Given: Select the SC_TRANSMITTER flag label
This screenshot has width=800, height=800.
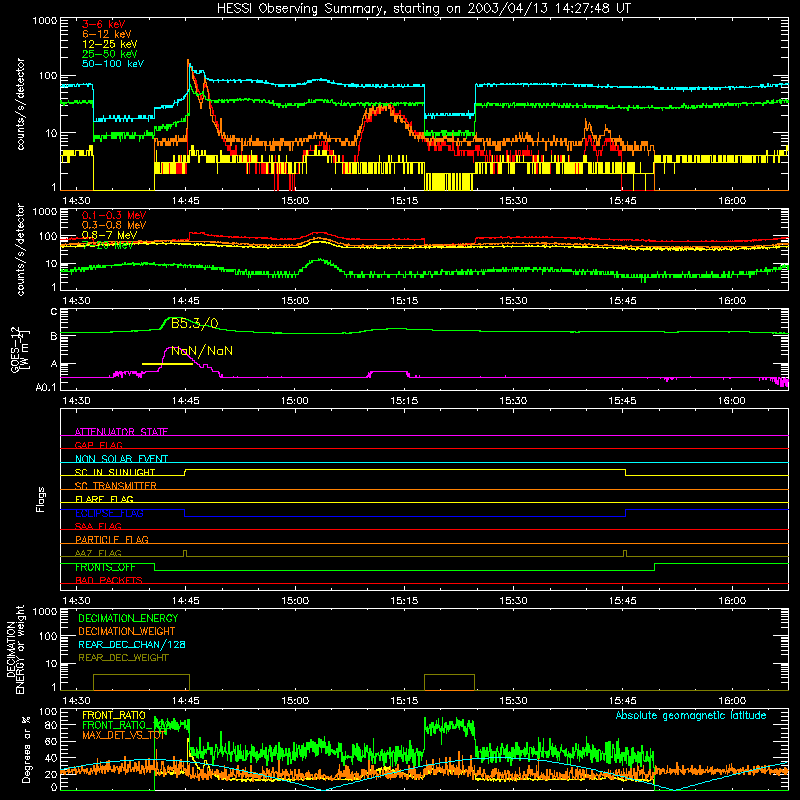Looking at the screenshot, I should click(x=115, y=485).
